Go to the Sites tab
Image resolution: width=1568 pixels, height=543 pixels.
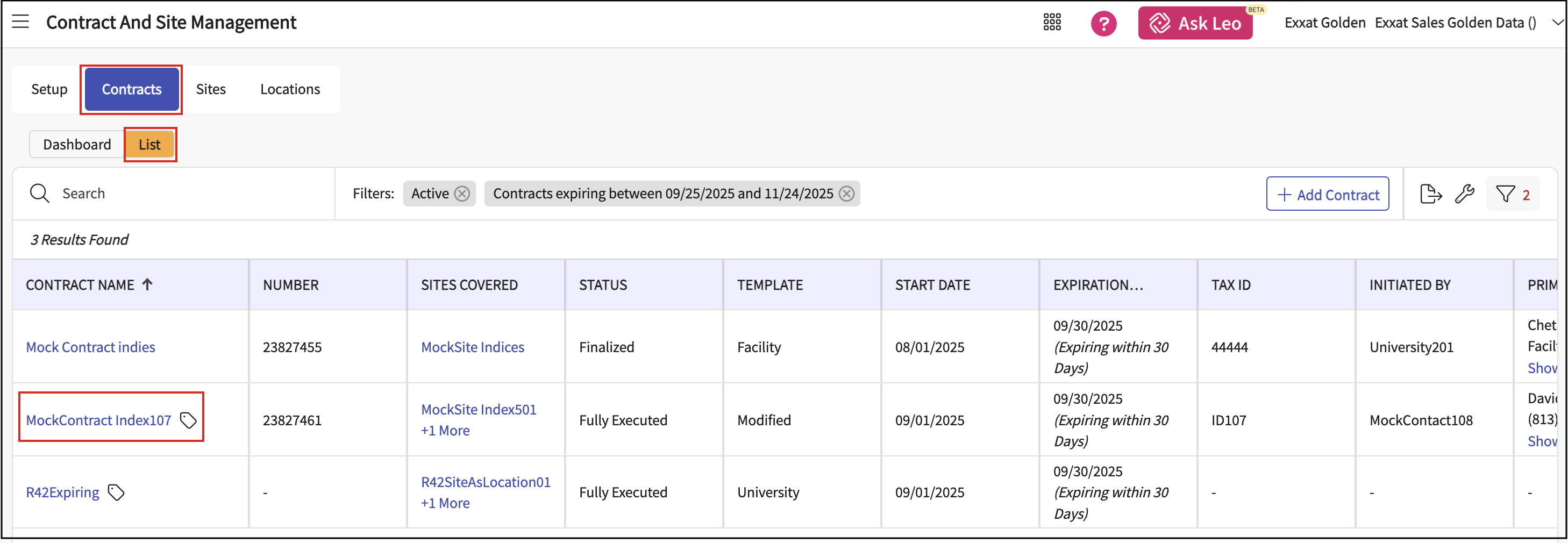211,89
